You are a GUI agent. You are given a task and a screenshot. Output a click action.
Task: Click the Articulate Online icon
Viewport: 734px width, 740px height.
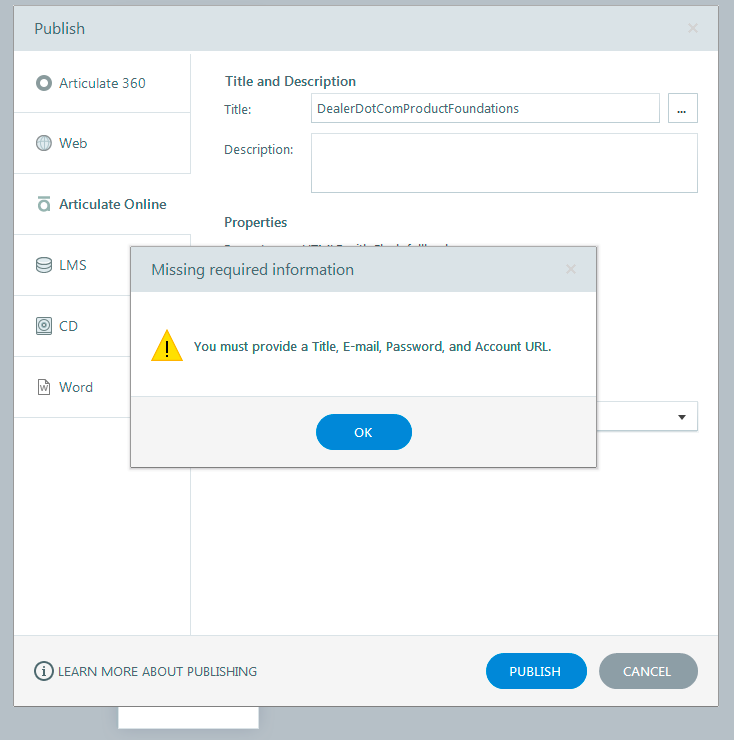[x=43, y=204]
